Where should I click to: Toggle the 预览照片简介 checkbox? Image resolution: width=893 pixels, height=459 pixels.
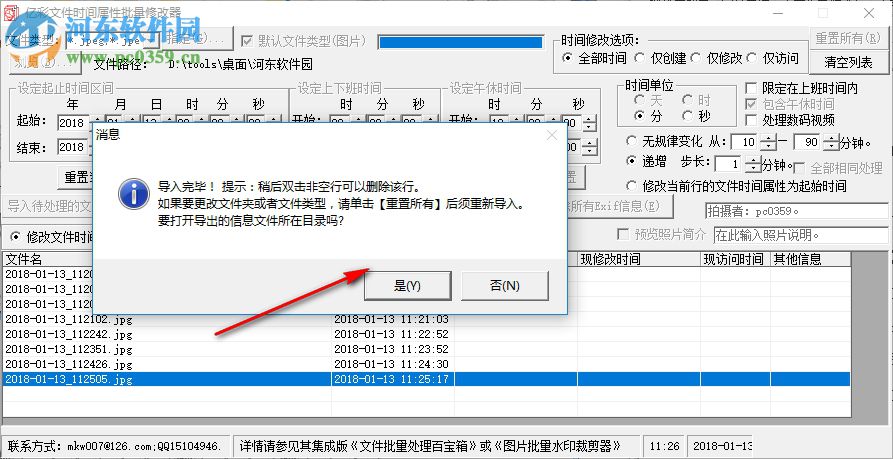662,235
